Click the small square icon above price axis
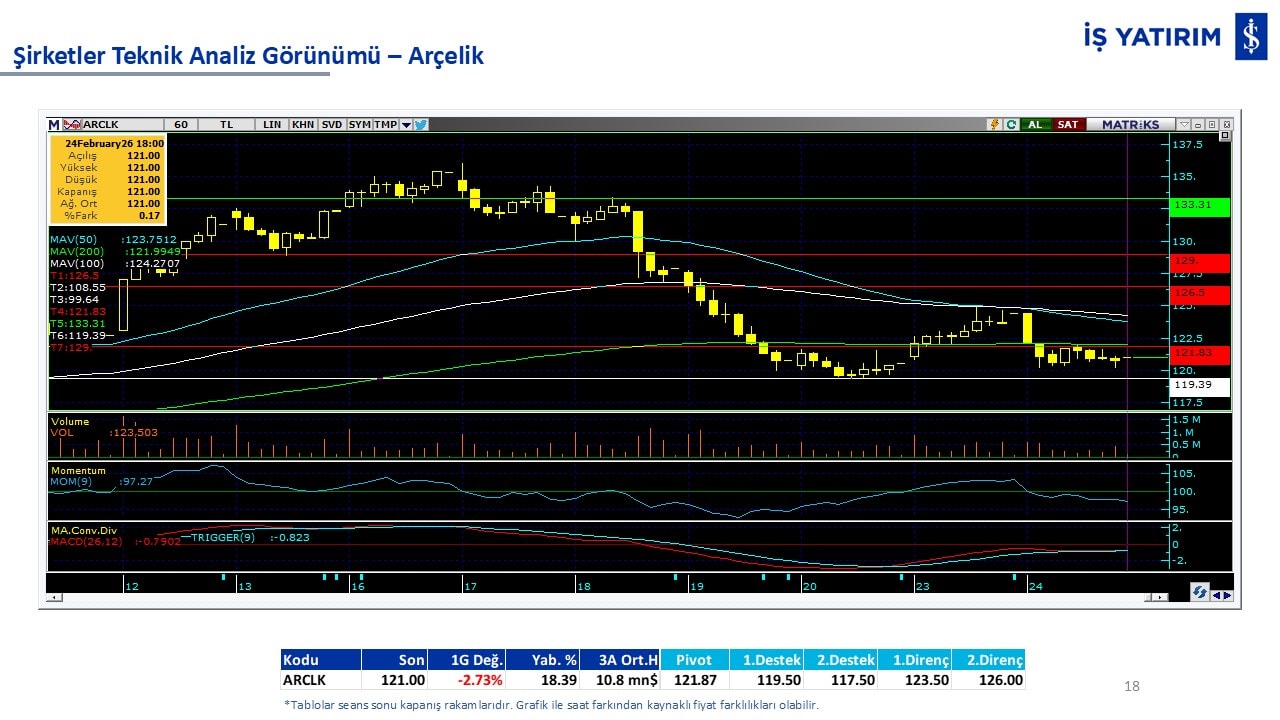This screenshot has height=720, width=1280. coord(1226,135)
